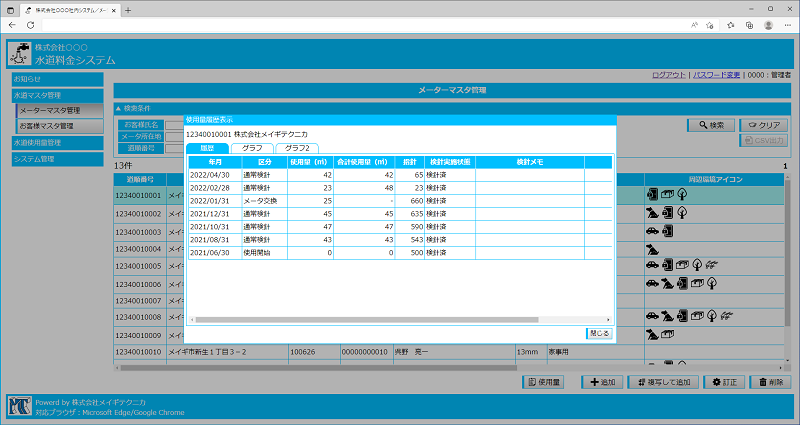
Task: Click the 検針メモ column header
Action: (x=530, y=162)
